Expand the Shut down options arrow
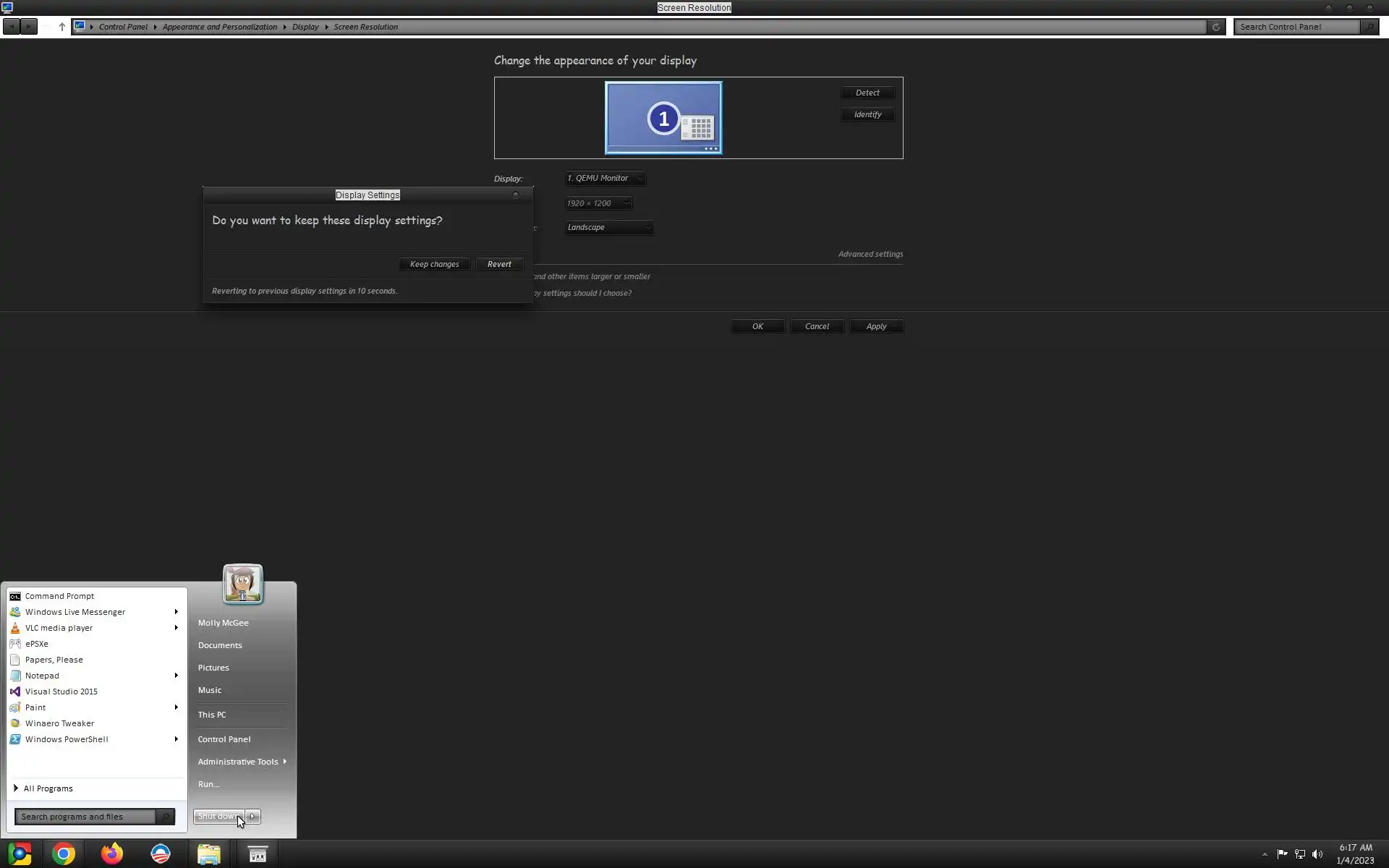1389x868 pixels. (x=252, y=817)
